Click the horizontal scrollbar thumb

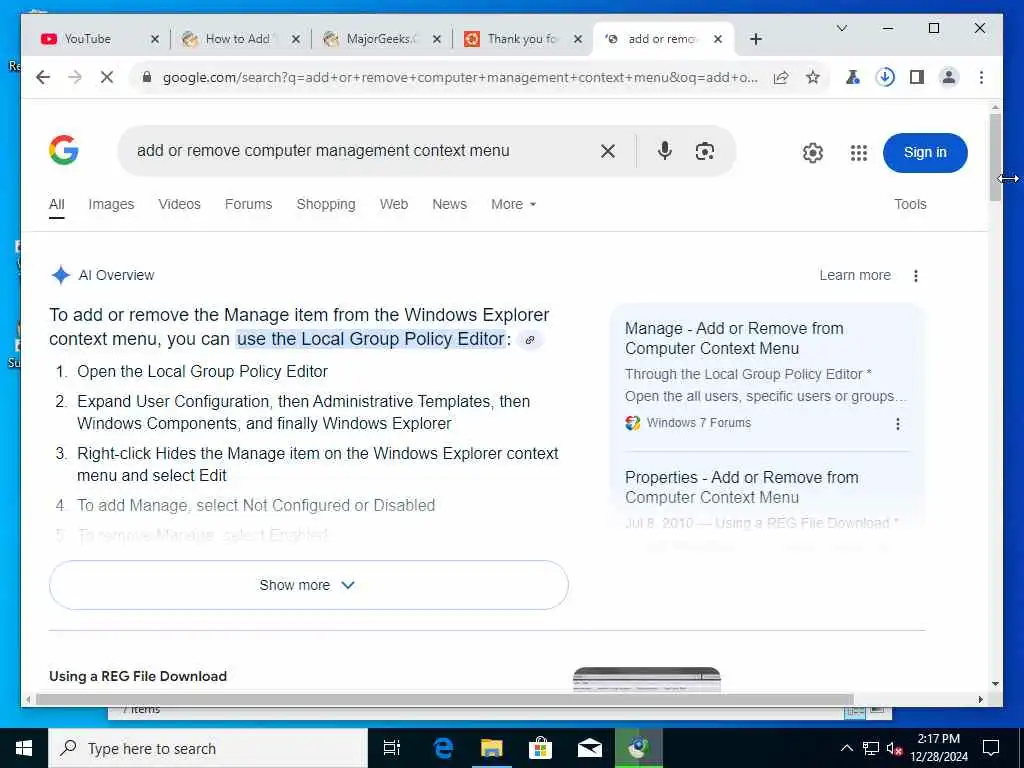coord(444,699)
